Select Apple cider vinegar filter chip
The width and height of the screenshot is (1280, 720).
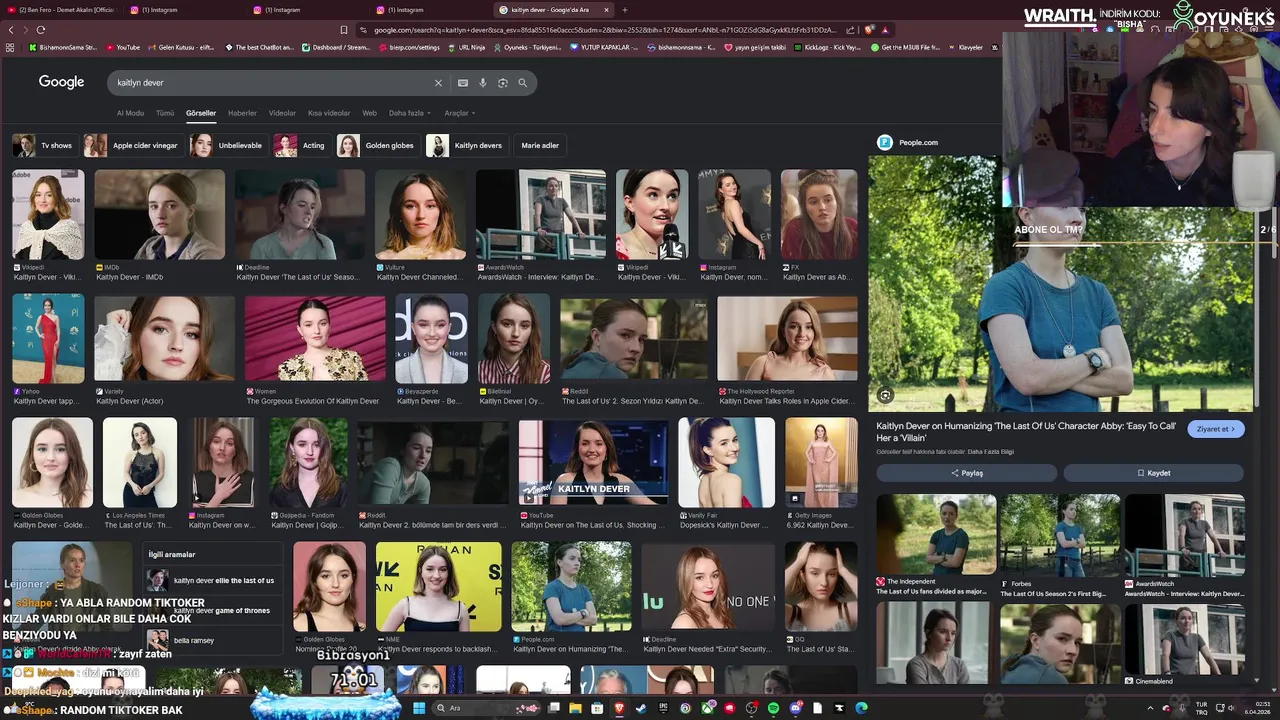tap(132, 145)
